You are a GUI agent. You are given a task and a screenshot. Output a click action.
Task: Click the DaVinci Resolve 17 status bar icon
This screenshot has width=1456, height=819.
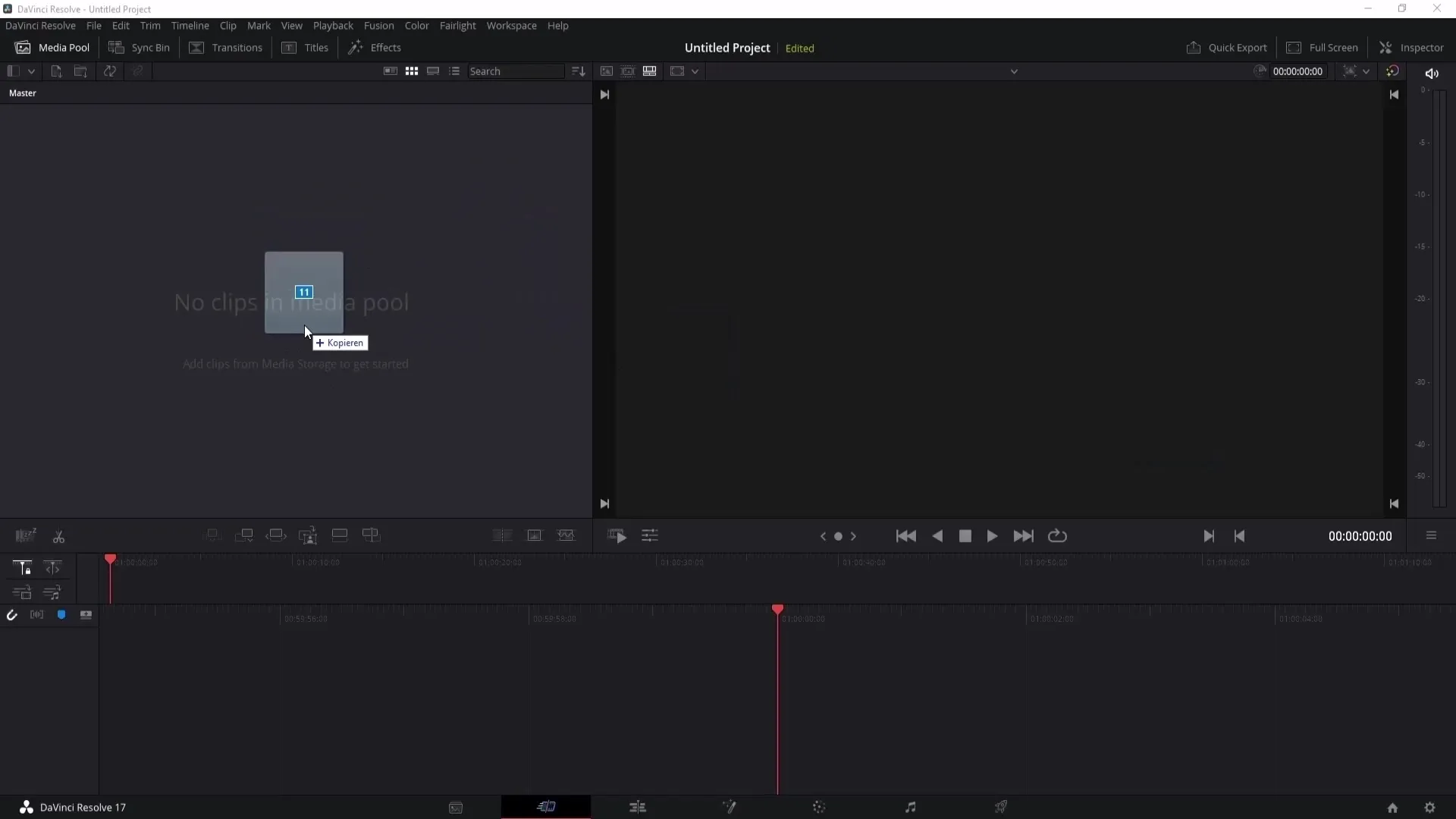pos(26,807)
